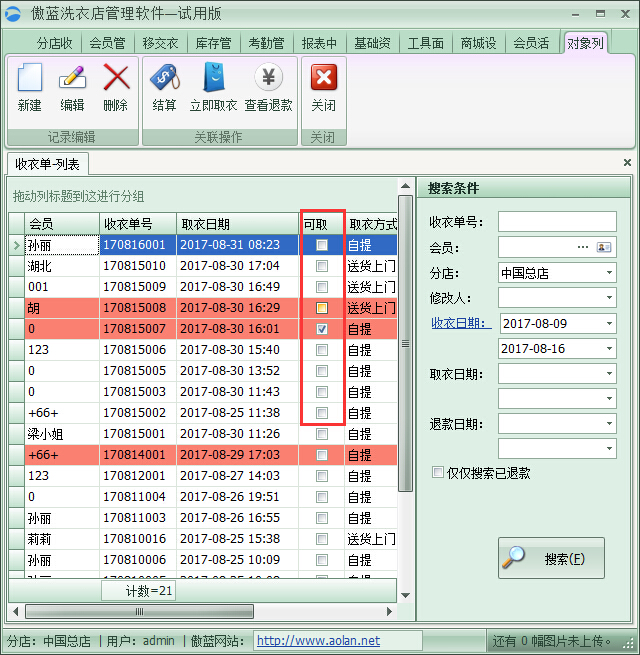The width and height of the screenshot is (640, 655).
Task: Click the scroll-right arrow of horizontal scrollbar
Action: point(389,612)
